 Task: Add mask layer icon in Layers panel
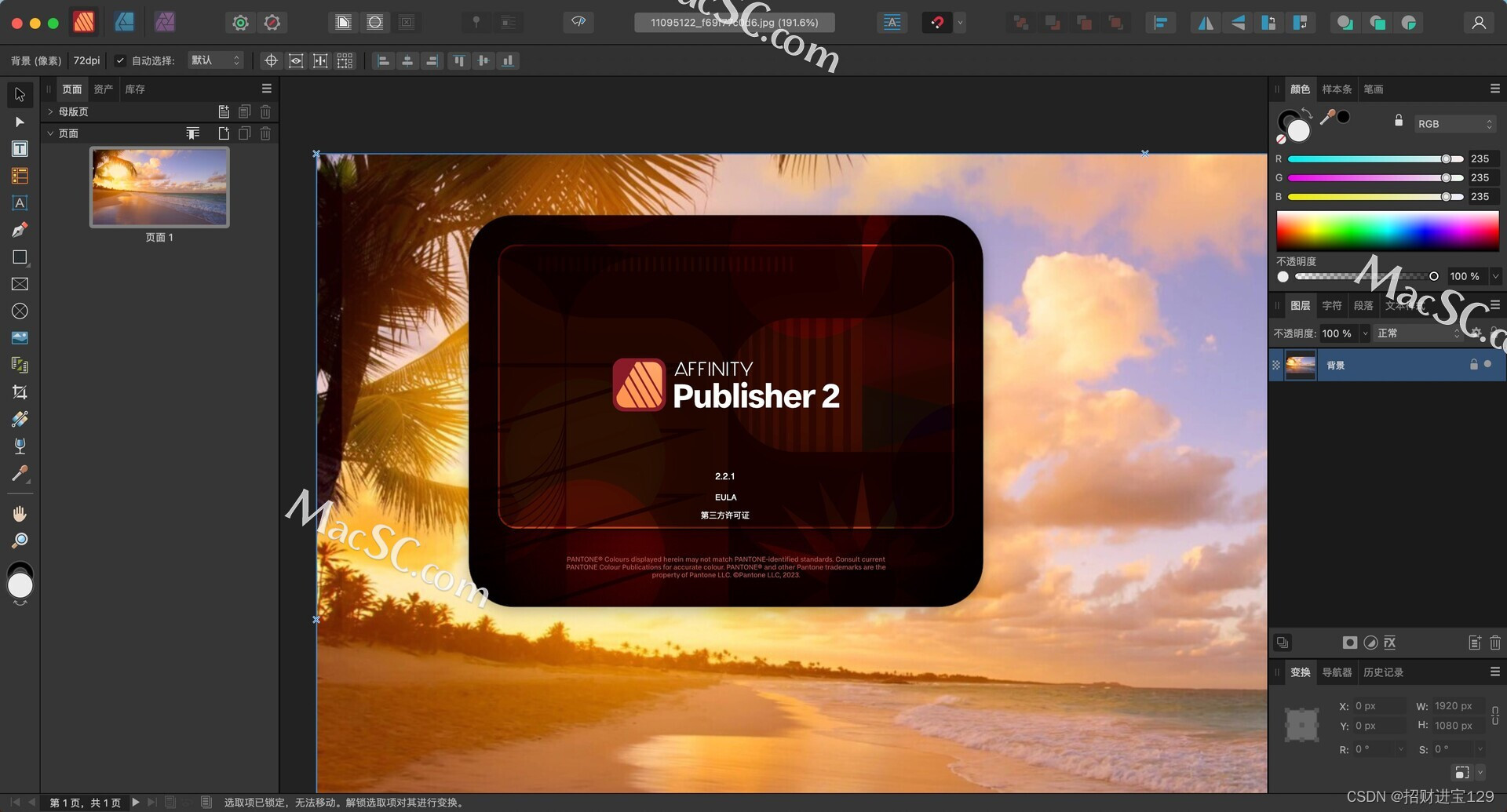(x=1350, y=643)
